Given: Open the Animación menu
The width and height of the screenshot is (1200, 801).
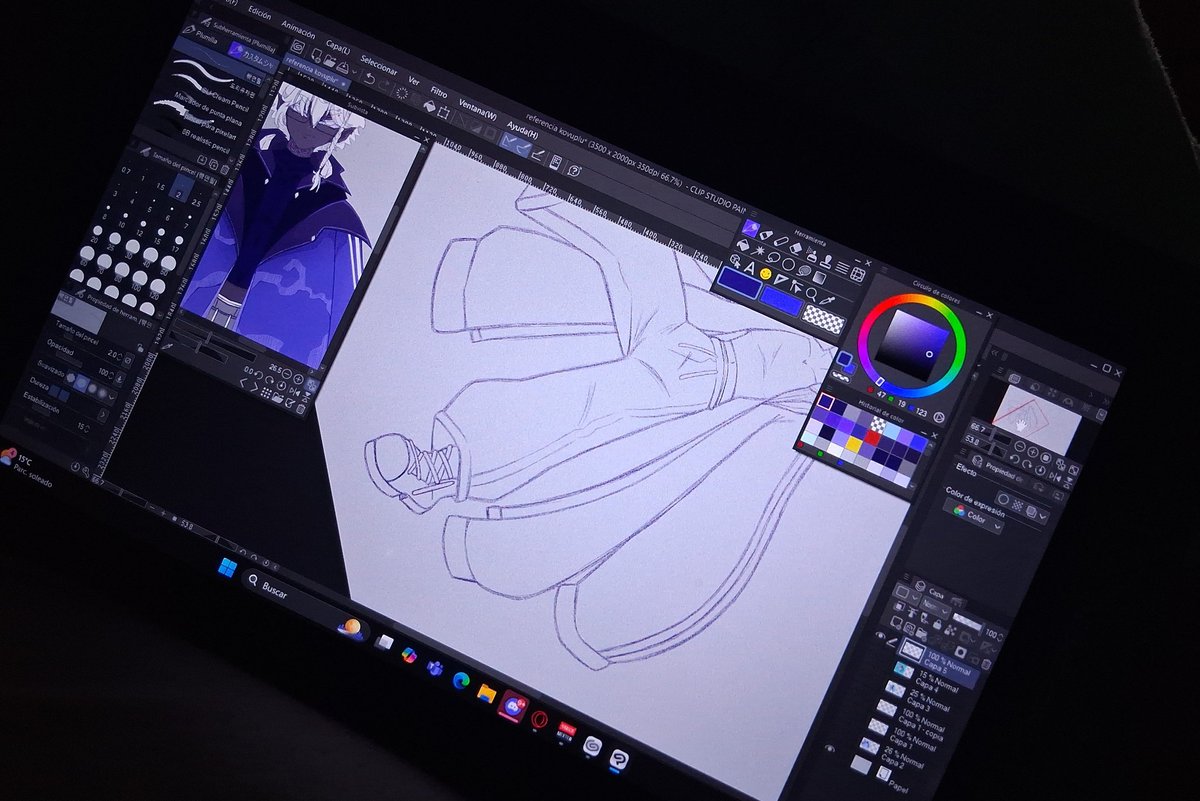Looking at the screenshot, I should click(x=298, y=28).
